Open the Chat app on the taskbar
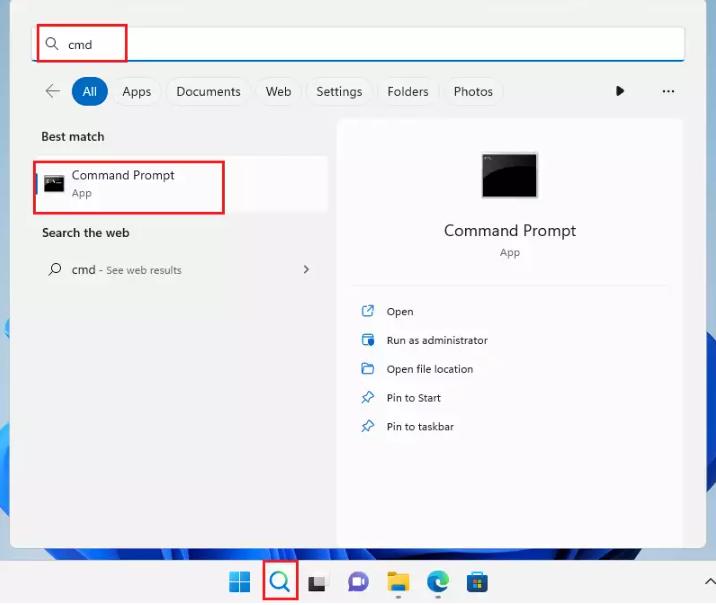This screenshot has height=605, width=716. coord(358,582)
